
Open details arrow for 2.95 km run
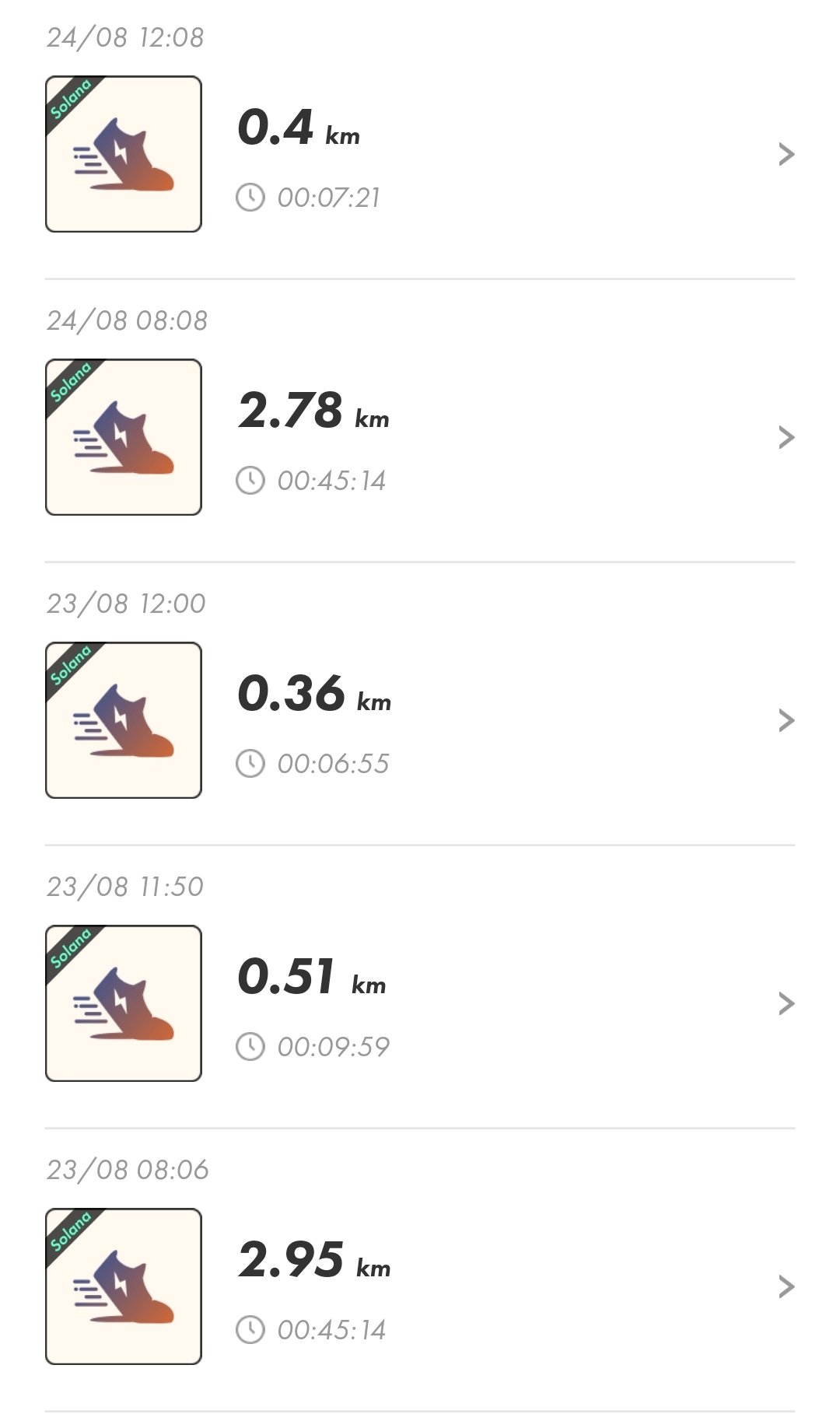click(x=786, y=1287)
